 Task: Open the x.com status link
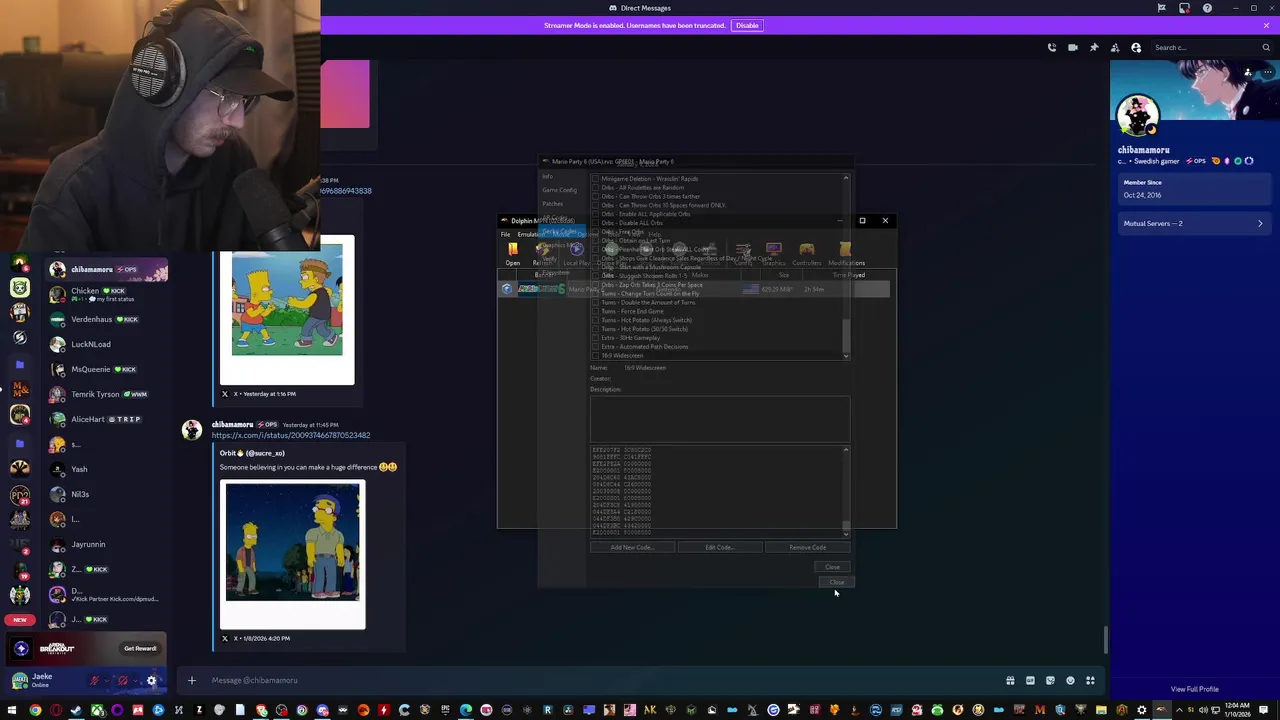point(290,435)
